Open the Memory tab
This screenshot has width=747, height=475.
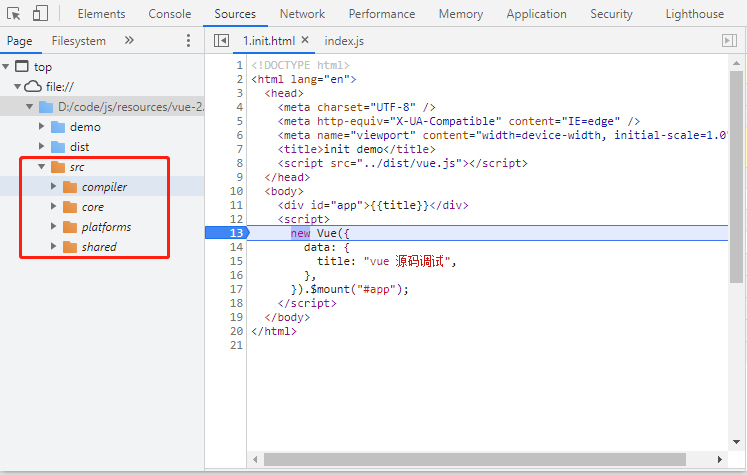461,14
